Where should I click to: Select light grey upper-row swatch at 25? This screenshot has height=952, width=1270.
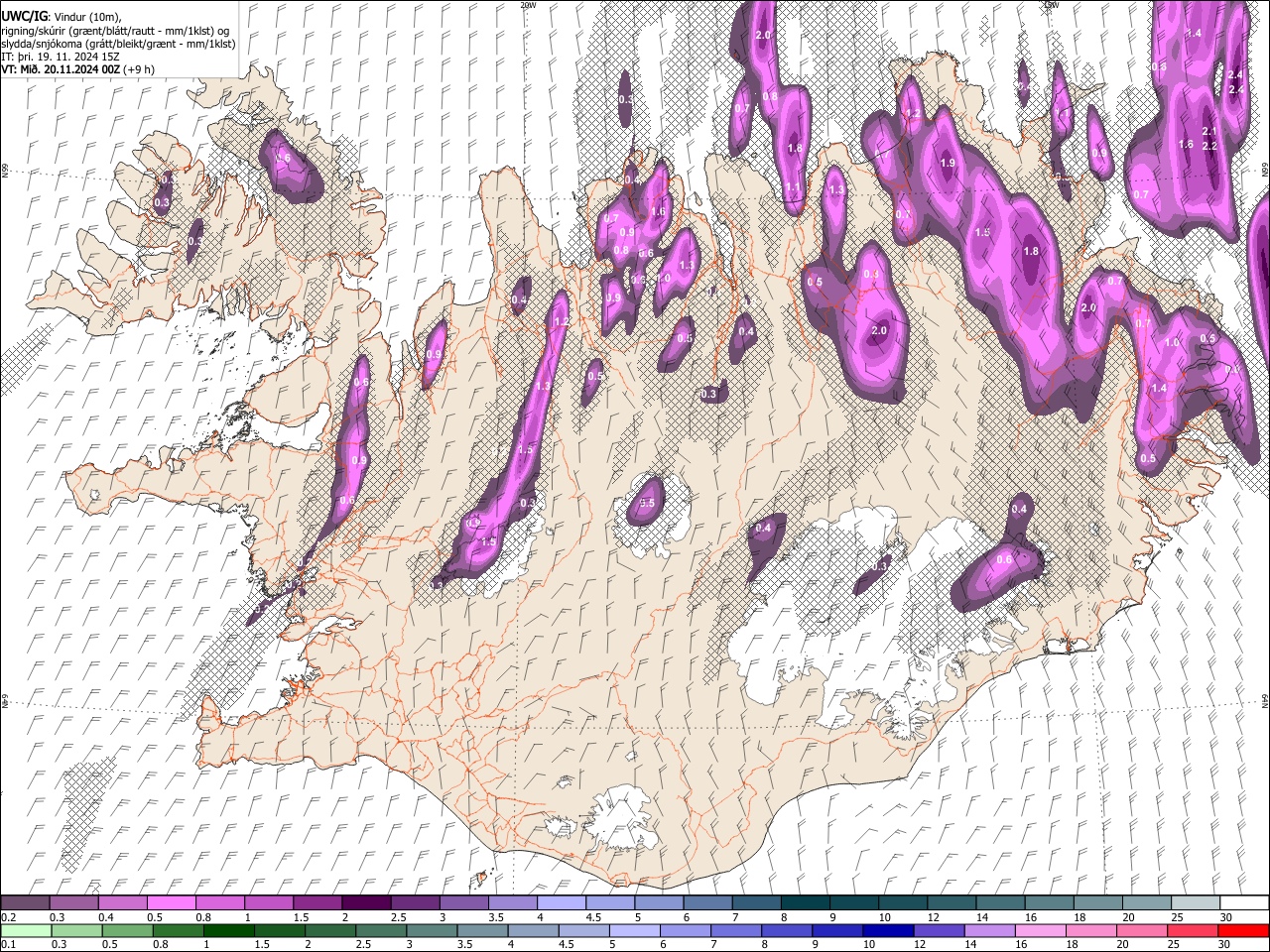point(1195,902)
